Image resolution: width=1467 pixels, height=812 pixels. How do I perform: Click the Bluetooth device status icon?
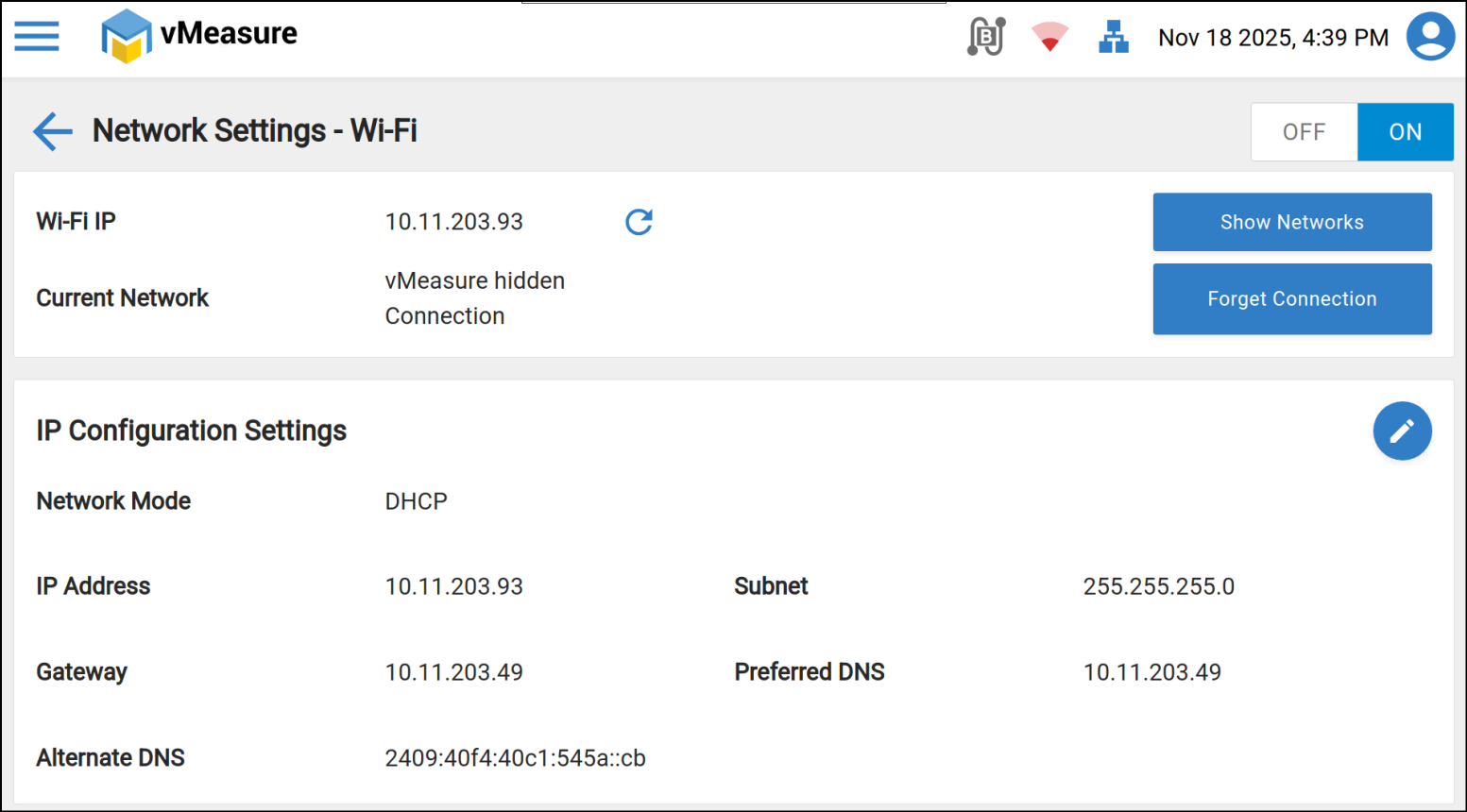coord(986,37)
